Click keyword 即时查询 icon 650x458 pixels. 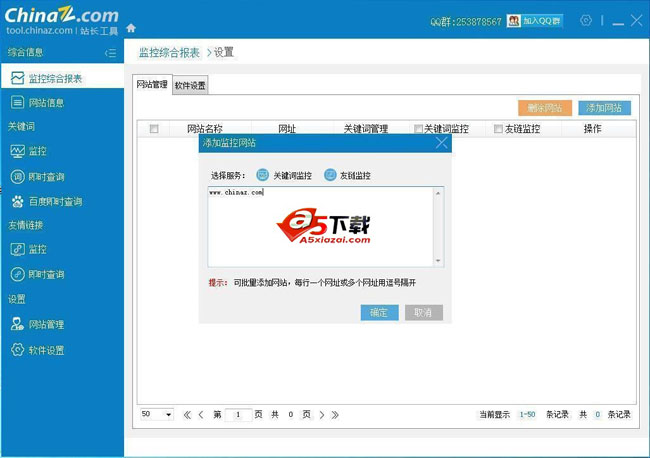point(17,177)
